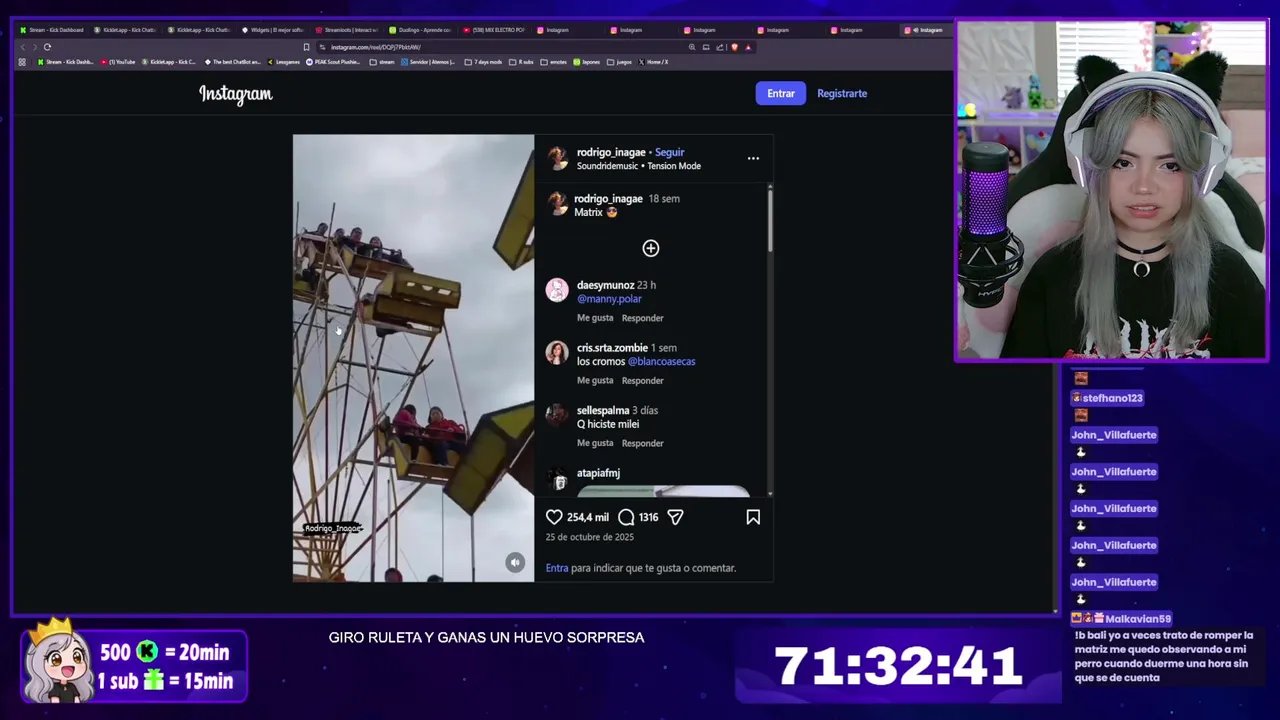Click the share page icon in the address bar
Viewport: 1280px width, 720px height.
[x=719, y=47]
